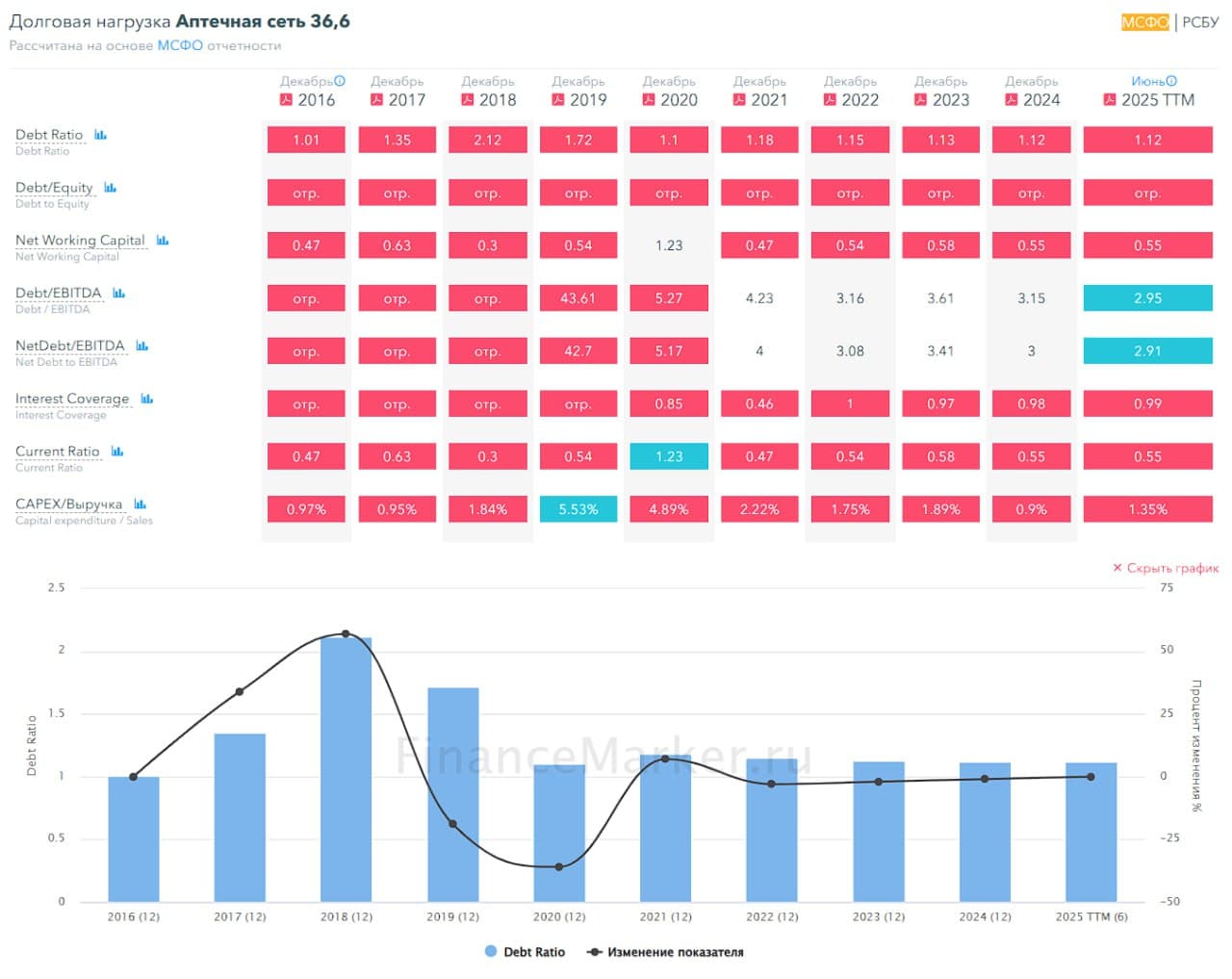The image size is (1232, 979).
Task: Toggle the Debt Ratio legend series
Action: point(526,952)
